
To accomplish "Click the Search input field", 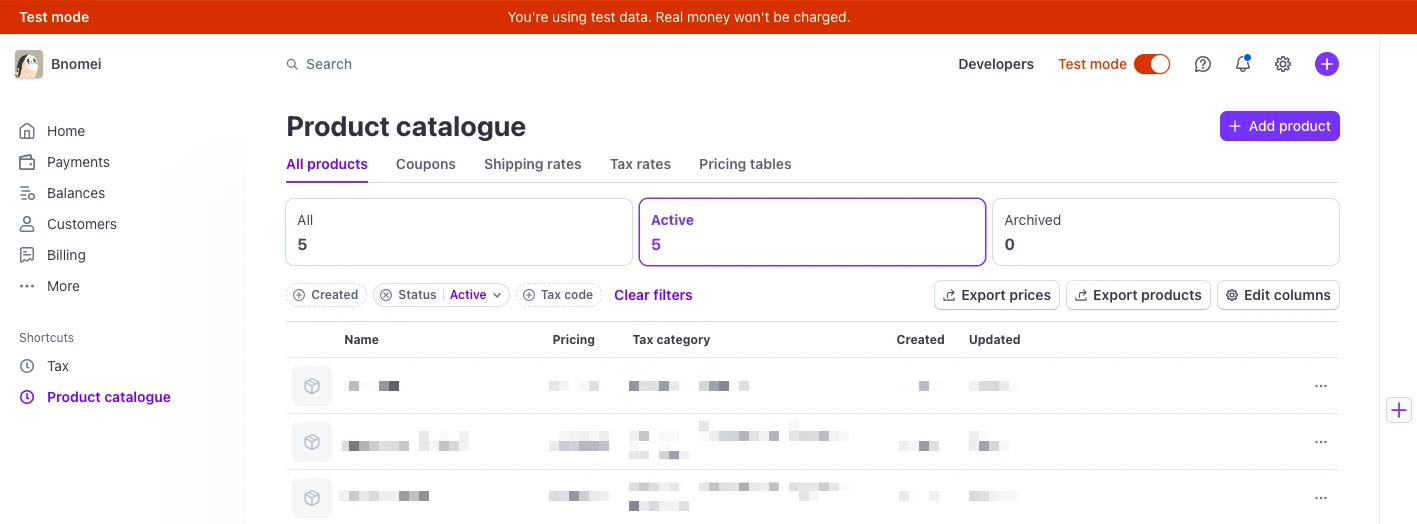I will tap(600, 64).
